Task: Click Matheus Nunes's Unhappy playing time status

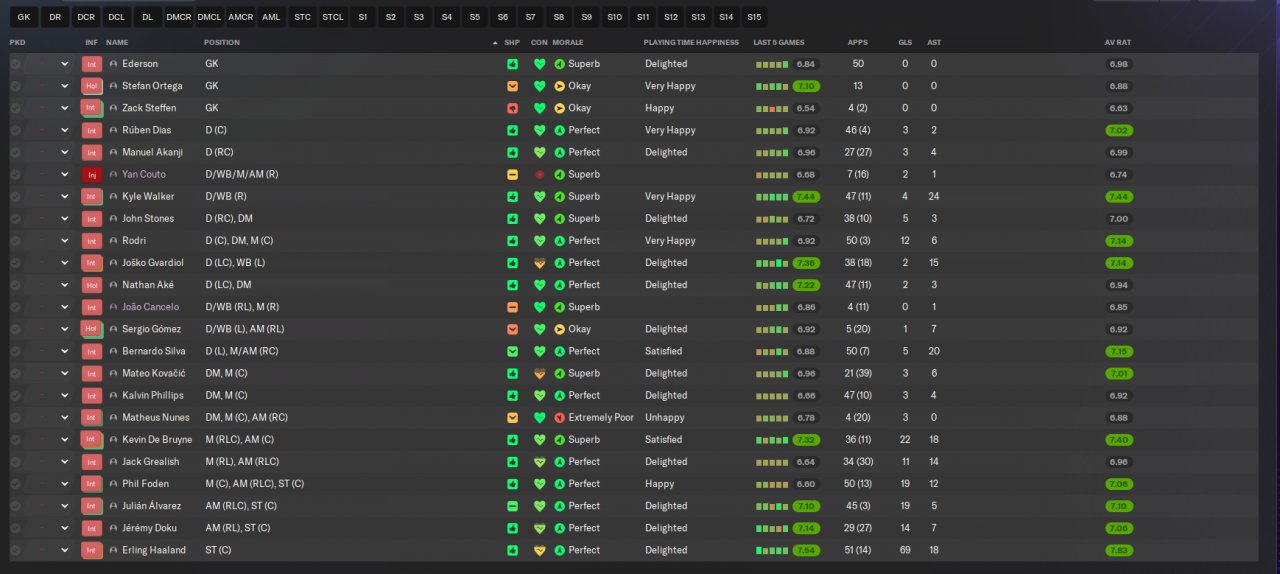Action: coord(666,418)
